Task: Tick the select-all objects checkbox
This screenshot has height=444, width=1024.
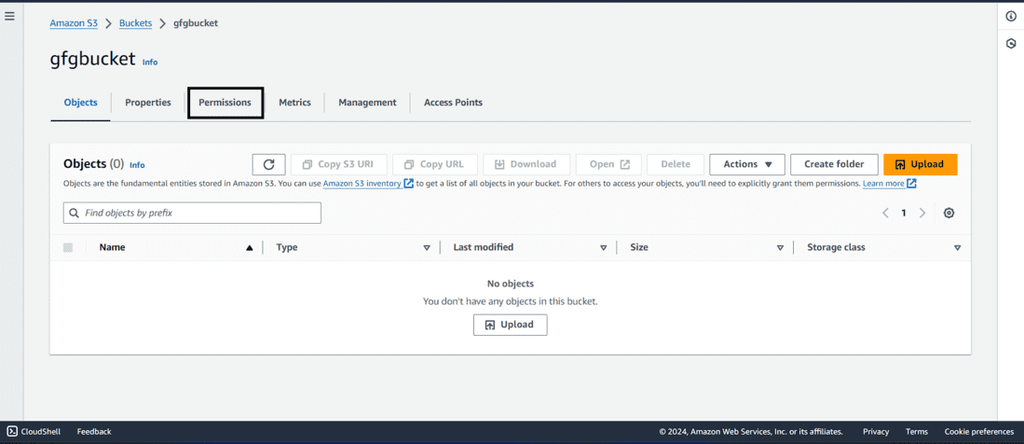Action: click(x=68, y=247)
